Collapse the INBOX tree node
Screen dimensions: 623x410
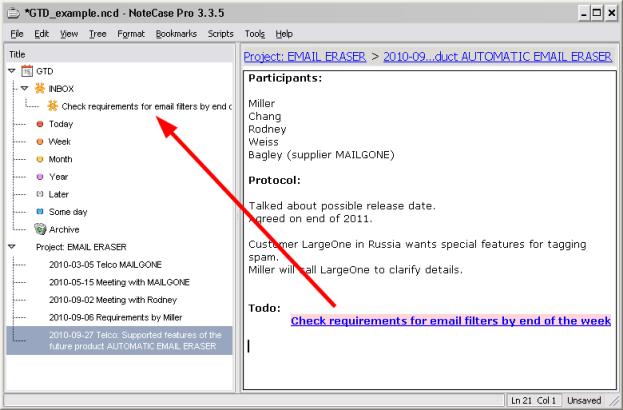coord(25,88)
